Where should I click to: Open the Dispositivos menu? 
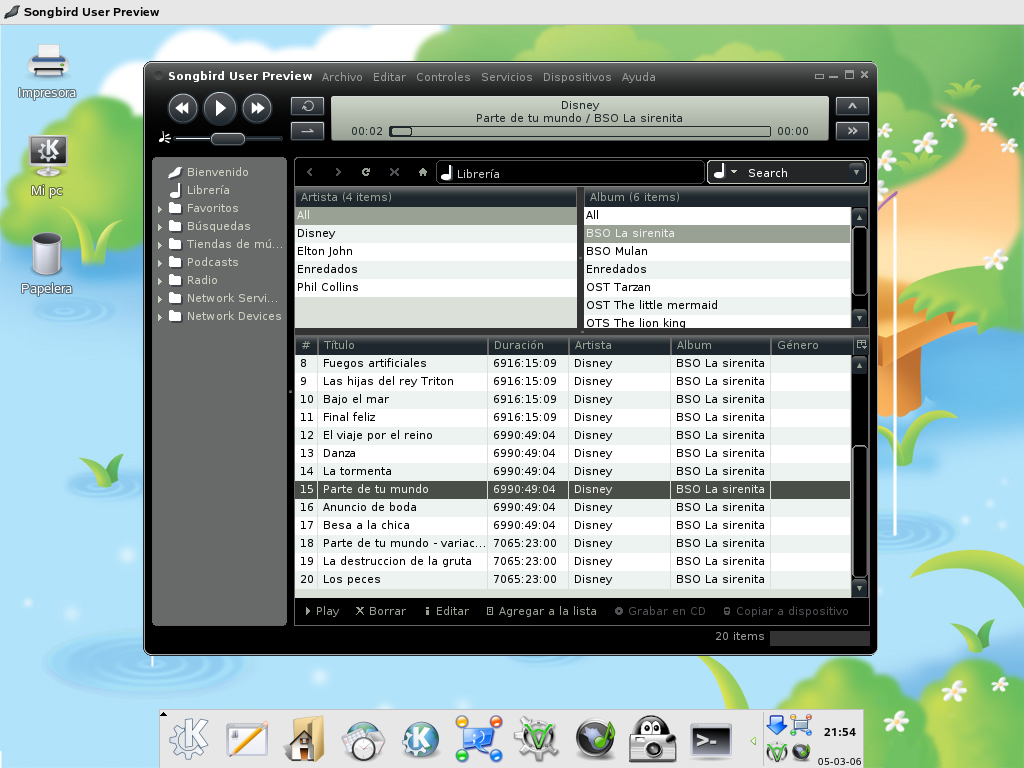click(577, 77)
